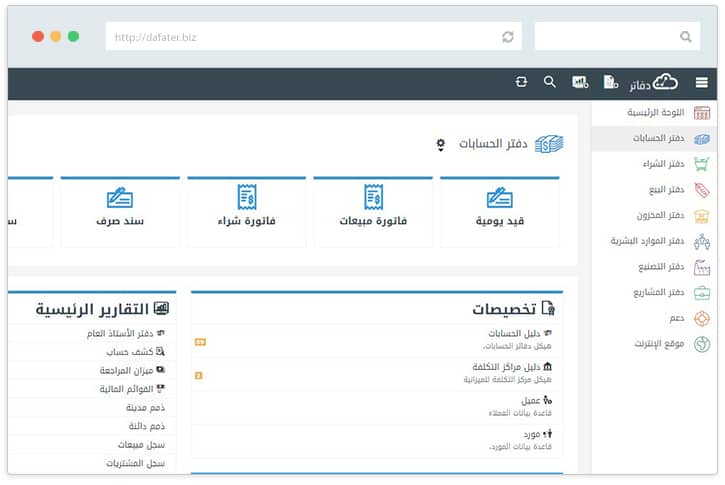Click the قيد يومية shortcut card
The width and height of the screenshot is (725, 485).
[x=499, y=210]
